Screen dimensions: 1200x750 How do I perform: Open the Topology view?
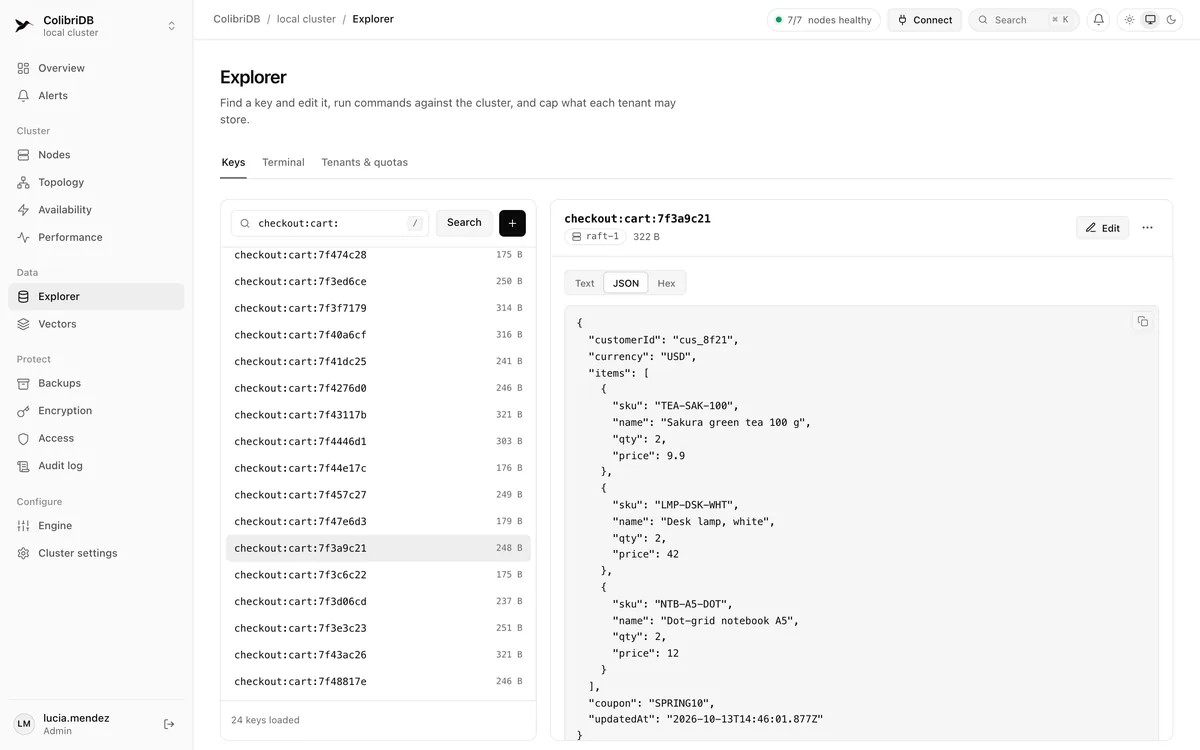[x=96, y=182]
